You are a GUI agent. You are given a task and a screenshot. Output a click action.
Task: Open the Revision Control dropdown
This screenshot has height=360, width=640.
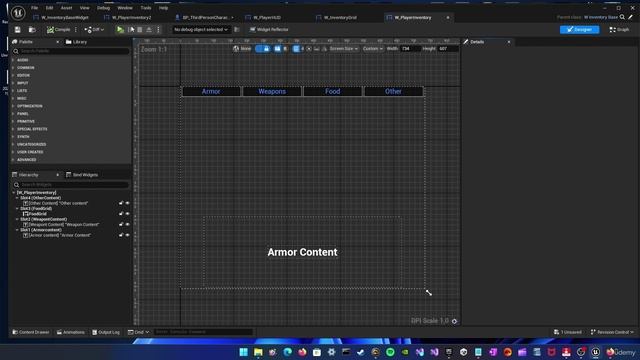pyautogui.click(x=612, y=332)
